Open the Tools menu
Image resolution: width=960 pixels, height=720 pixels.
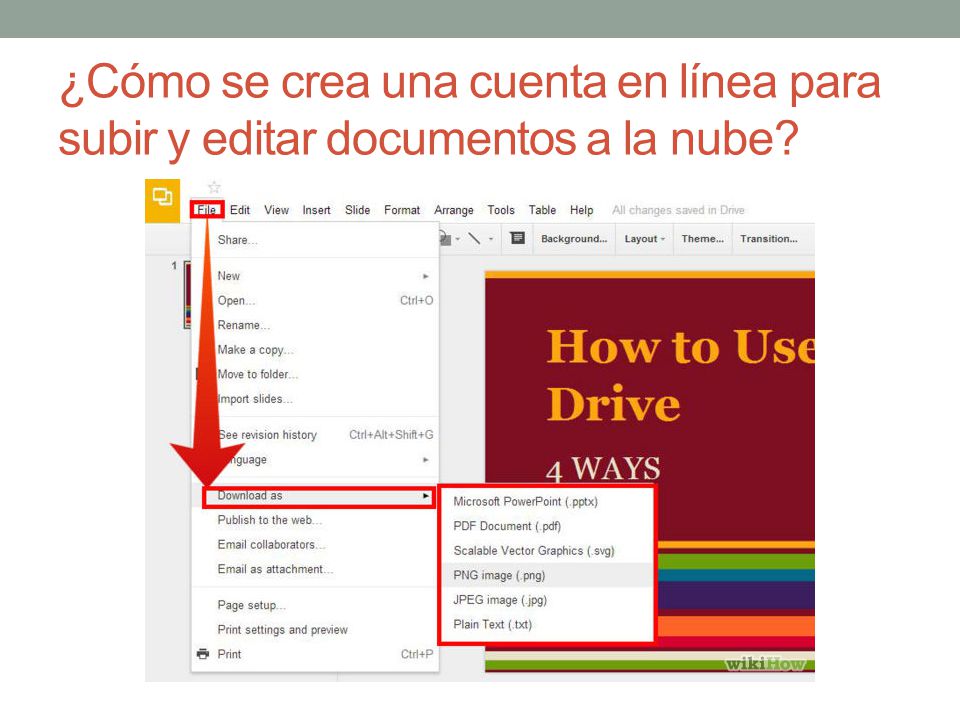(501, 210)
